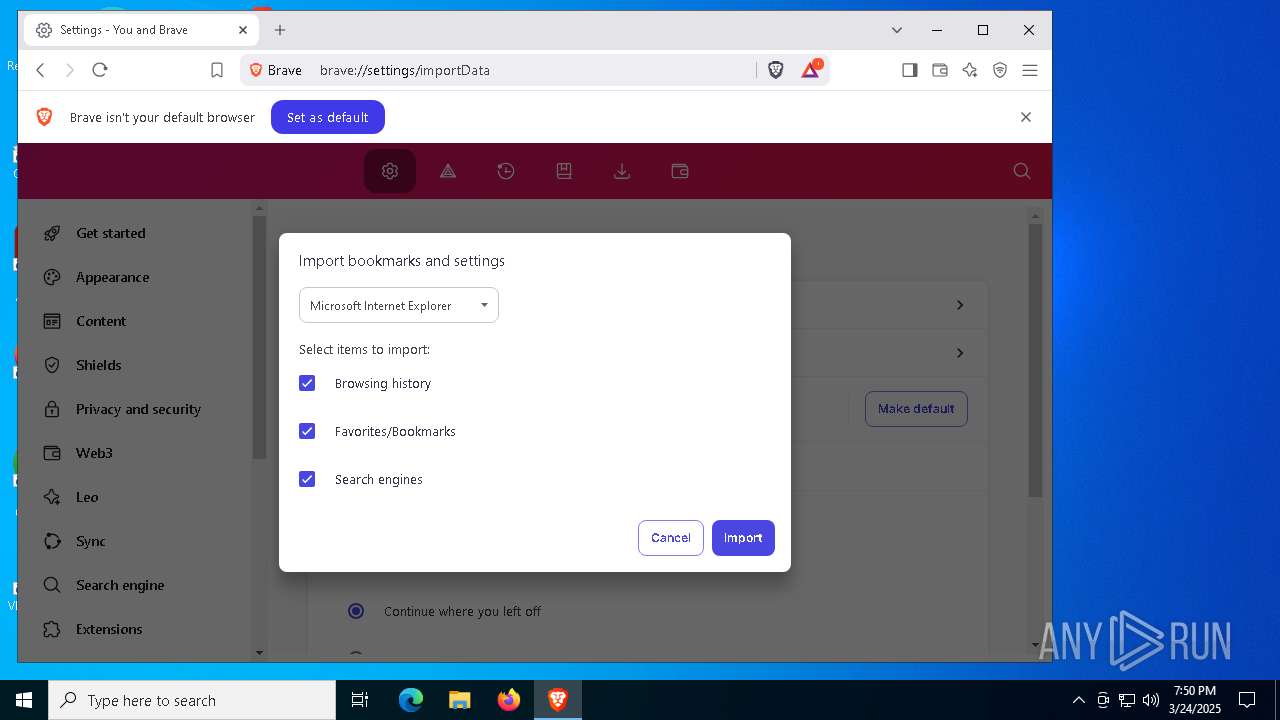1280x720 pixels.
Task: Select Continue where you left off radio
Action: 356,611
